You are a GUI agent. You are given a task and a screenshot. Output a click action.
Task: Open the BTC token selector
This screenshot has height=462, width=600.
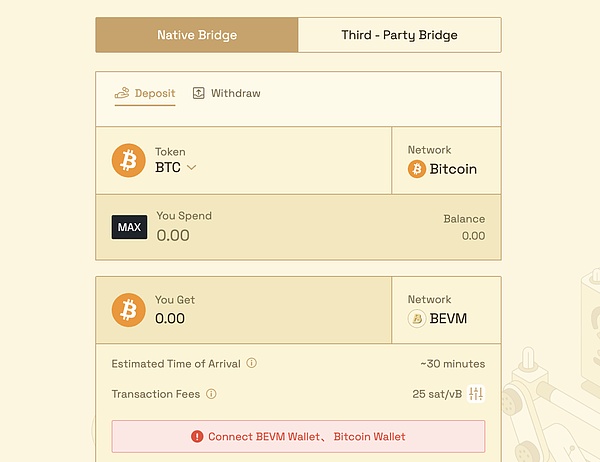[169, 168]
